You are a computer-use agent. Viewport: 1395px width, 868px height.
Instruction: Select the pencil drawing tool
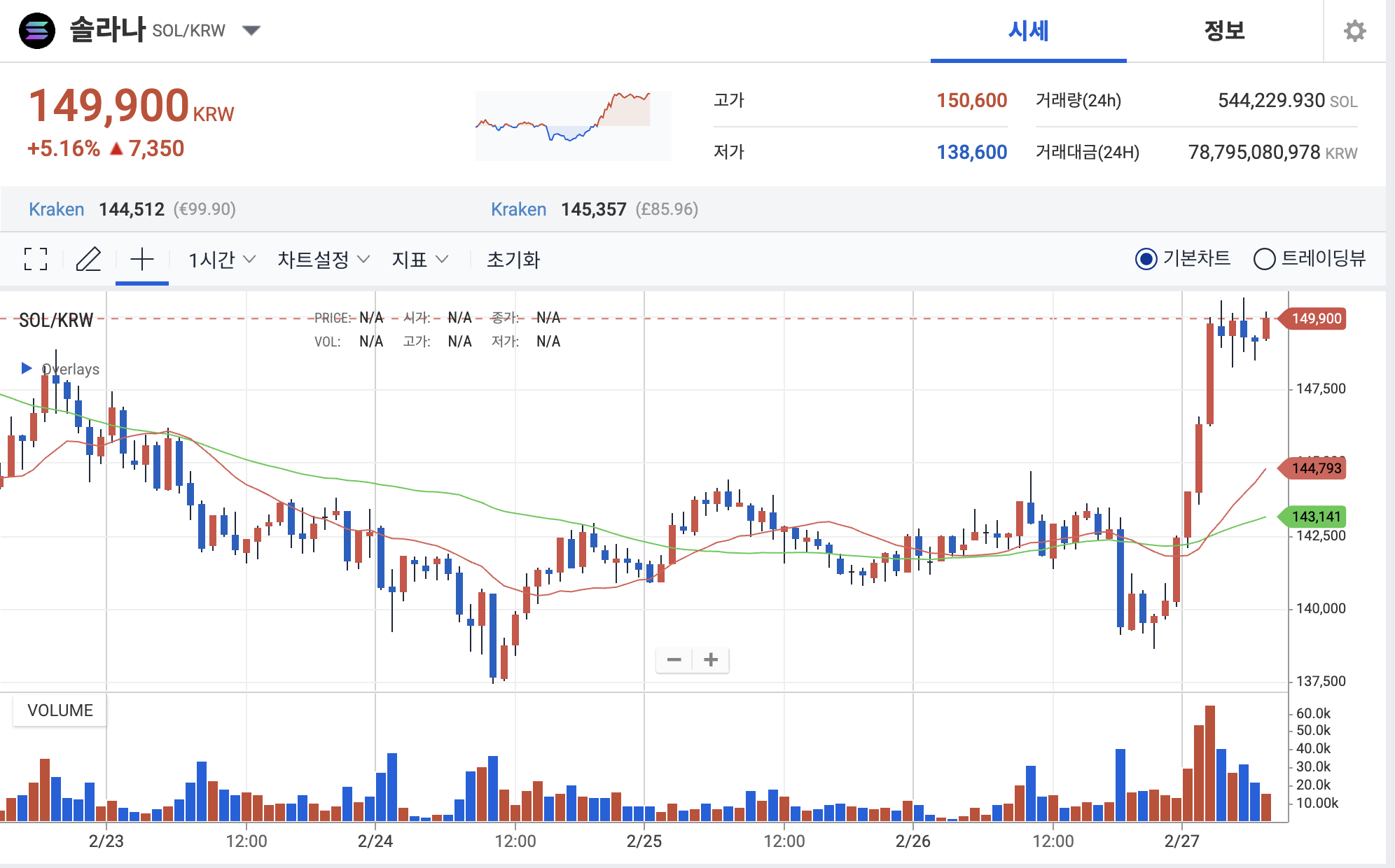pyautogui.click(x=89, y=259)
